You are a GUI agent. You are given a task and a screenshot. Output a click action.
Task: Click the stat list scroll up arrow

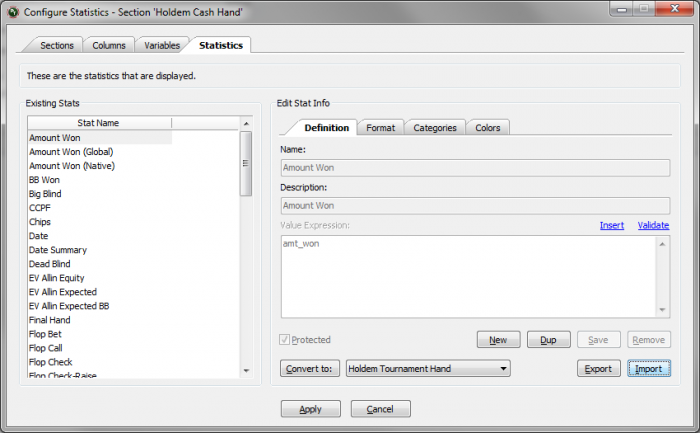(246, 124)
